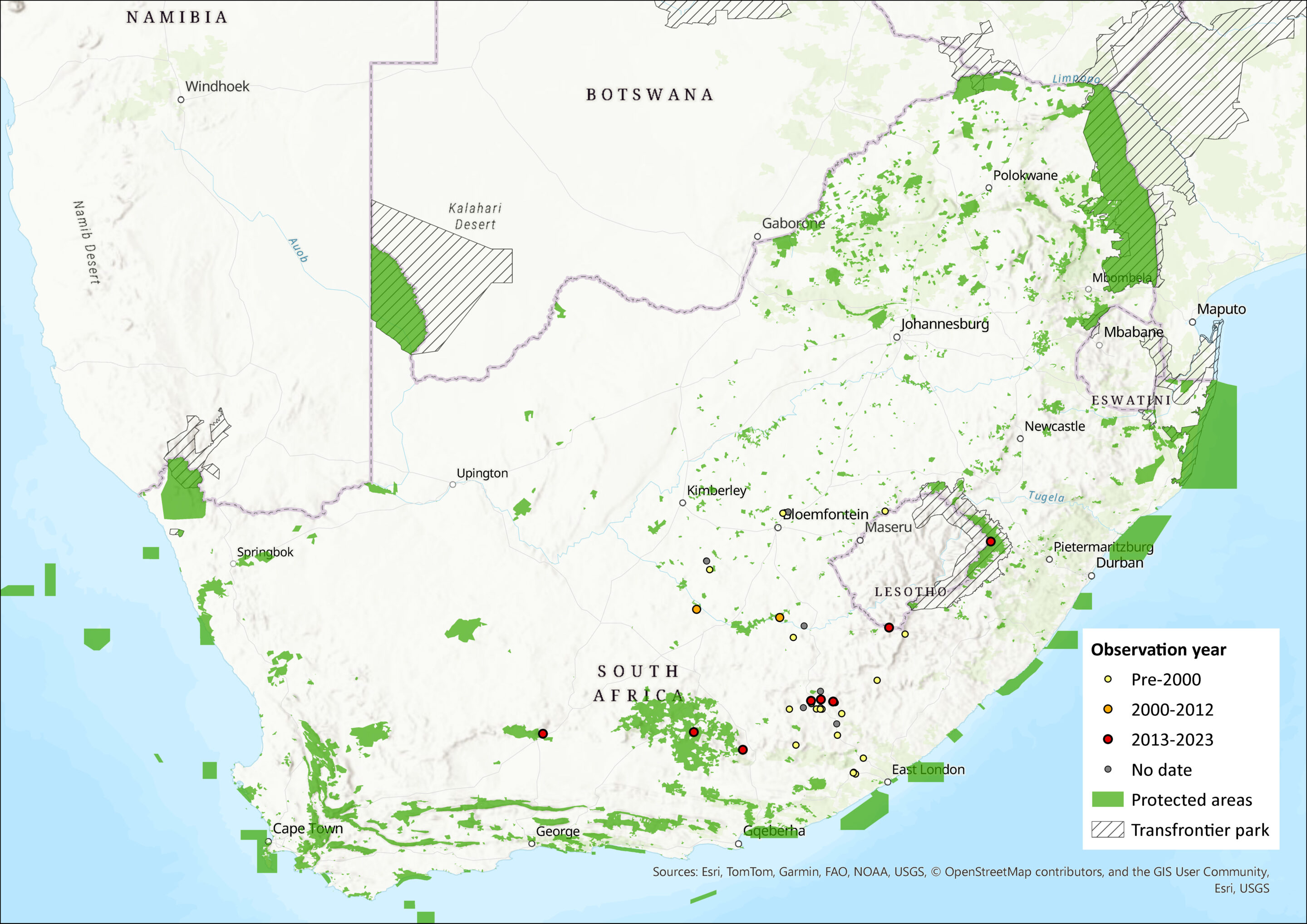Click hatched Transfrontier park legend symbol
This screenshot has width=1307, height=924.
pyautogui.click(x=1108, y=830)
